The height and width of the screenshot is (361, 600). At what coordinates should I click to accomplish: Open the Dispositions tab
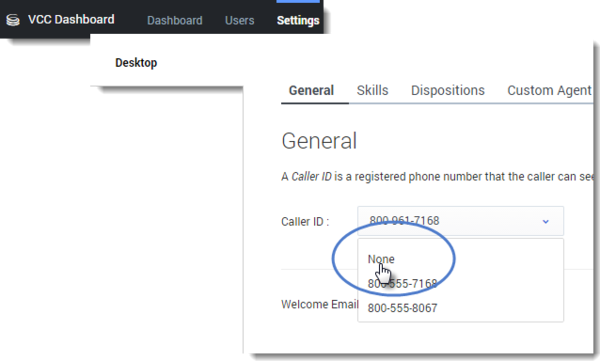(448, 91)
